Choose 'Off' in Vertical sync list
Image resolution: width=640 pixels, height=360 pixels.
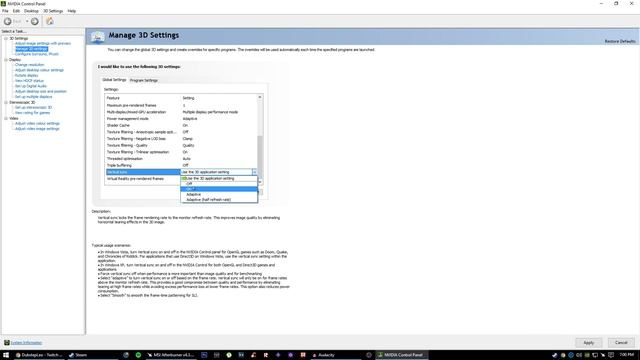(219, 184)
